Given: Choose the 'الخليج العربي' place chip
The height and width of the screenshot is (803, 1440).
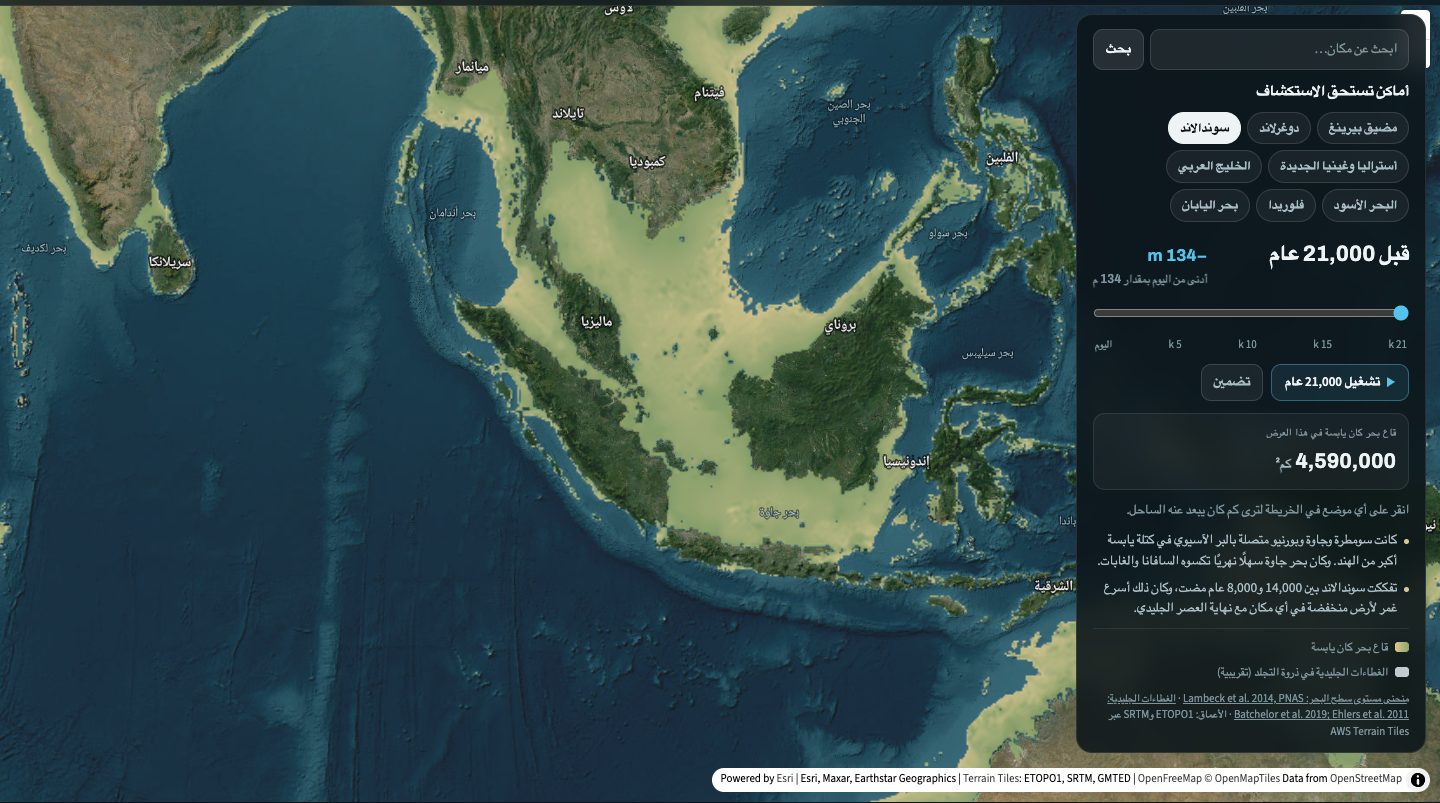Looking at the screenshot, I should 1214,166.
